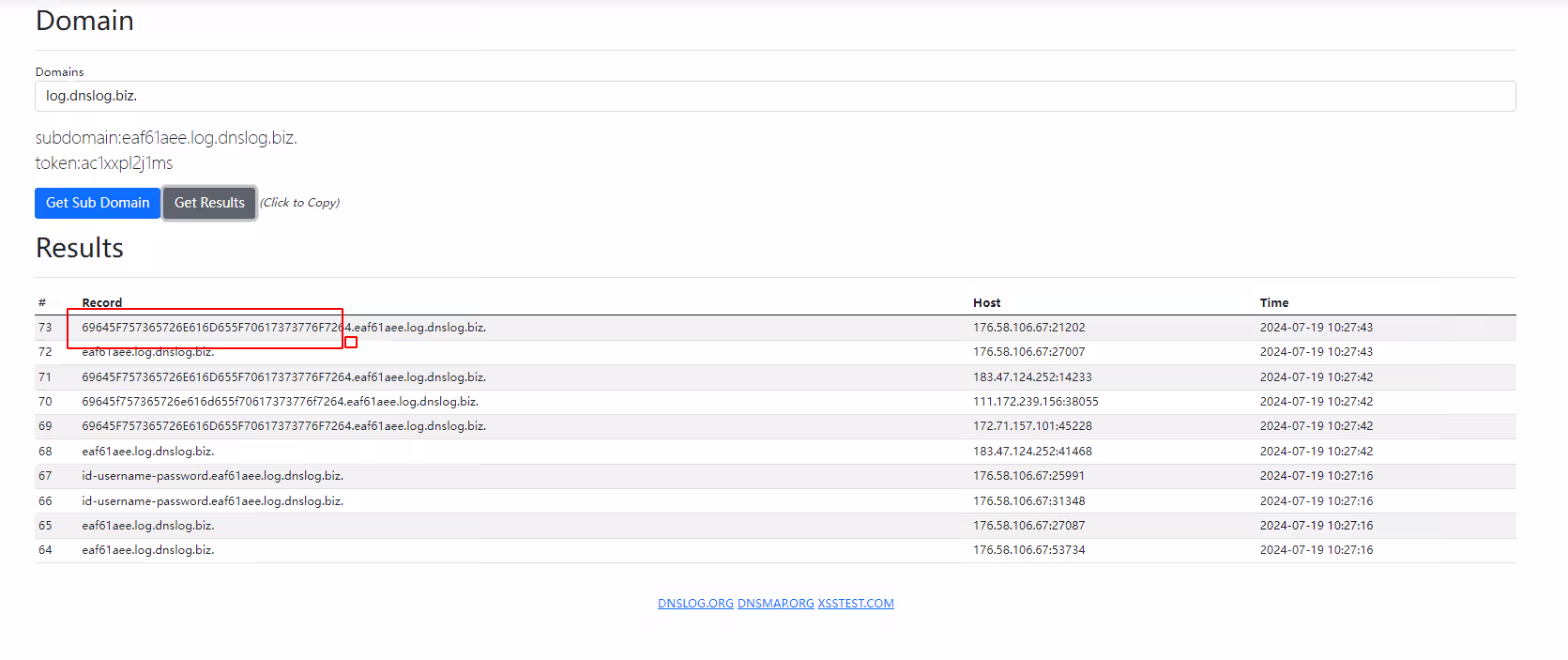This screenshot has width=1568, height=660.
Task: Select the lowercase hex record in row 70
Action: click(x=280, y=402)
